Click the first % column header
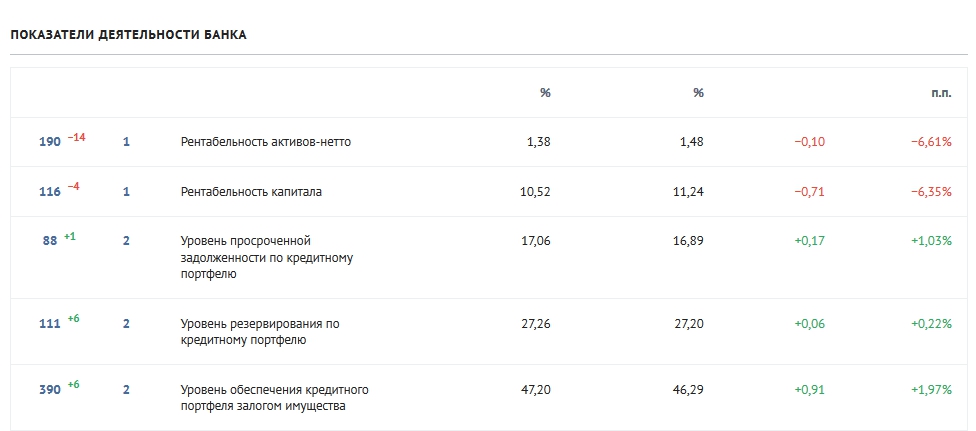The width and height of the screenshot is (976, 431). tap(545, 93)
